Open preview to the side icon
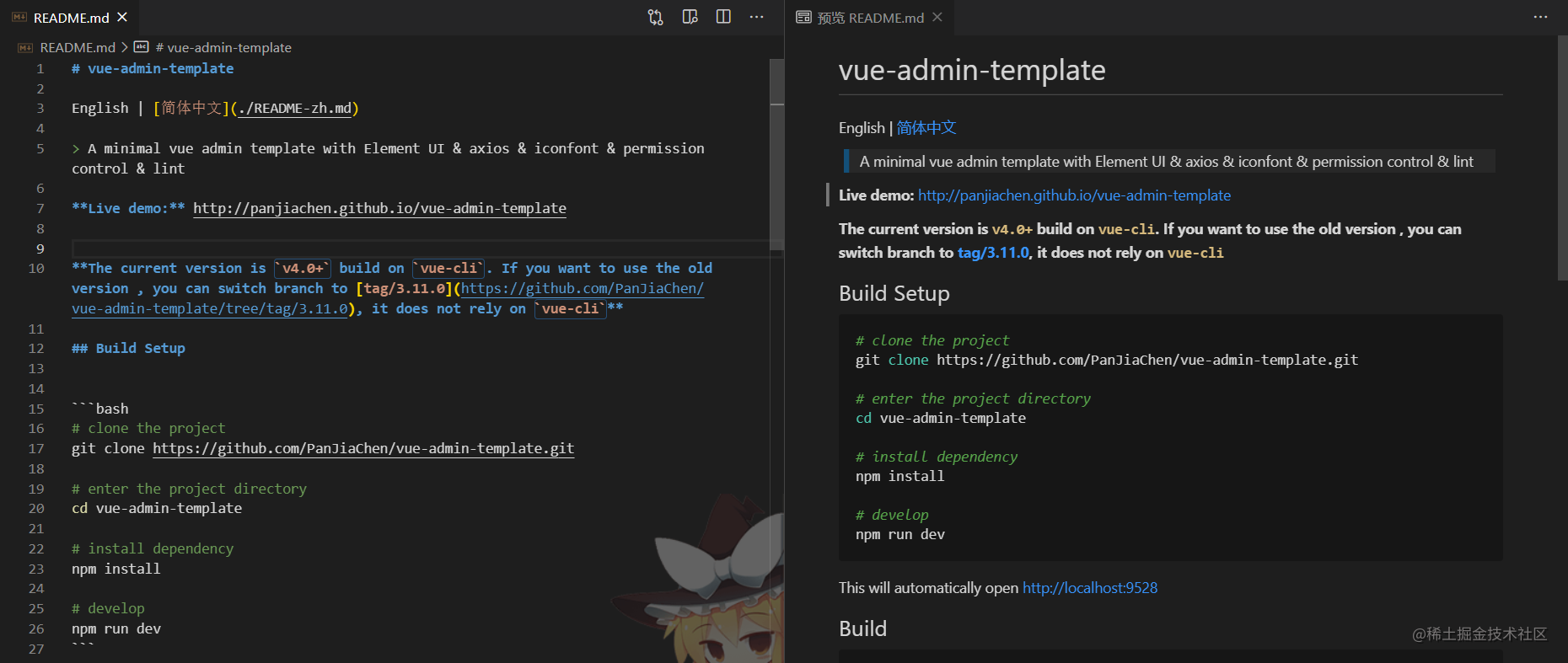The width and height of the screenshot is (1568, 663). (x=690, y=17)
